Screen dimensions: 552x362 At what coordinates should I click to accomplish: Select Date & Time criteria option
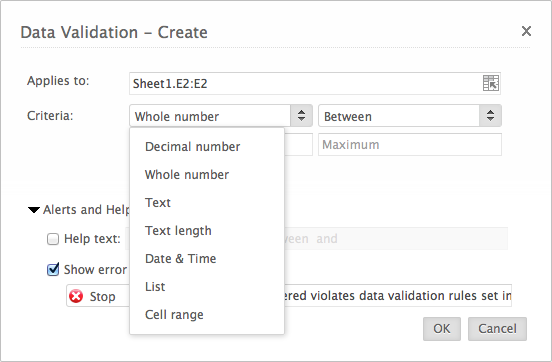pyautogui.click(x=181, y=259)
